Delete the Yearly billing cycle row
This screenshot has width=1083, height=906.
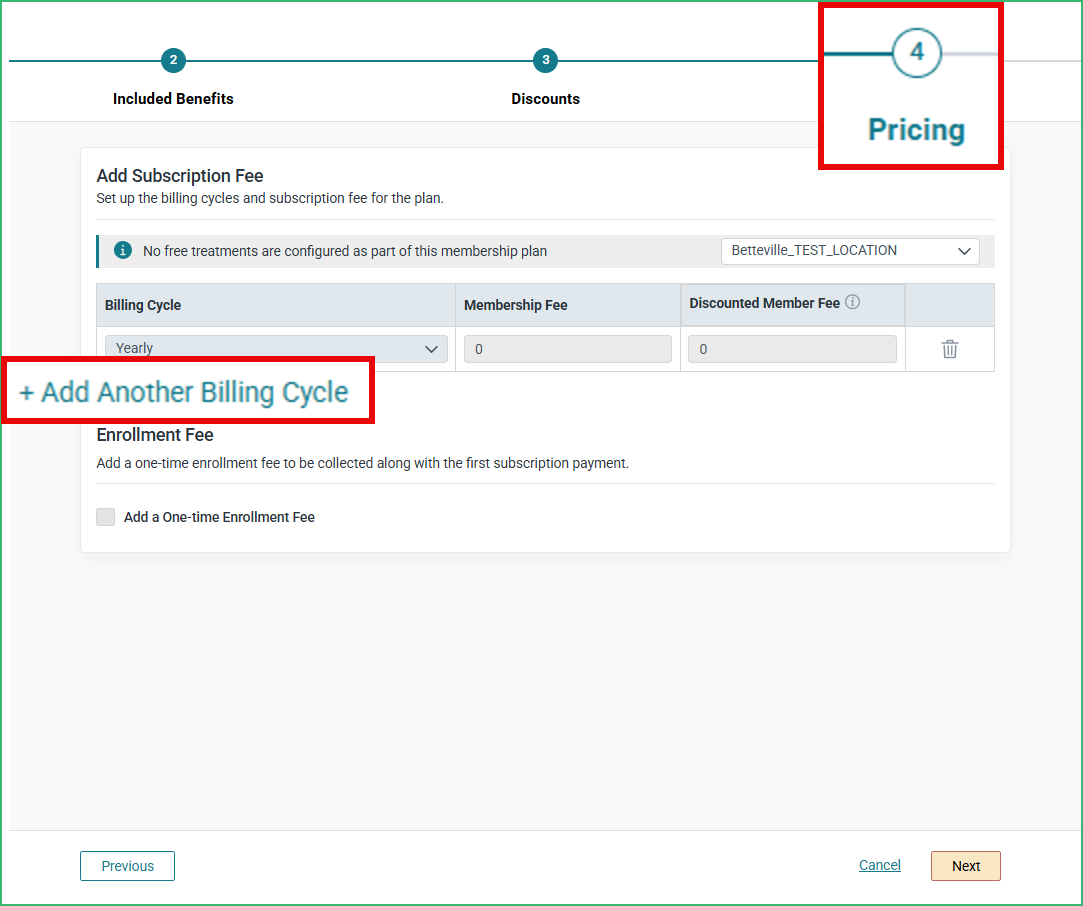949,348
